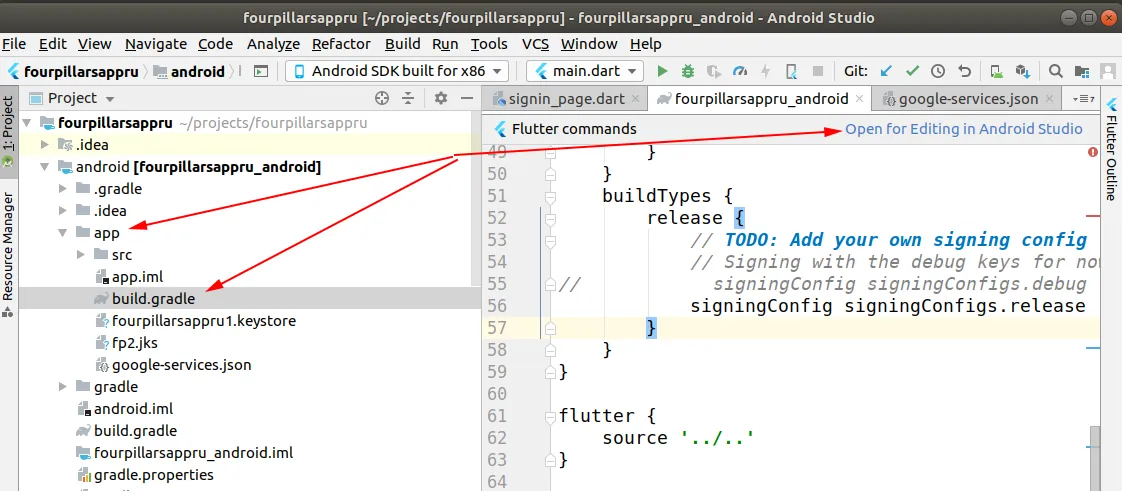Open Project Structure folder icon
This screenshot has width=1122, height=491.
1081,71
